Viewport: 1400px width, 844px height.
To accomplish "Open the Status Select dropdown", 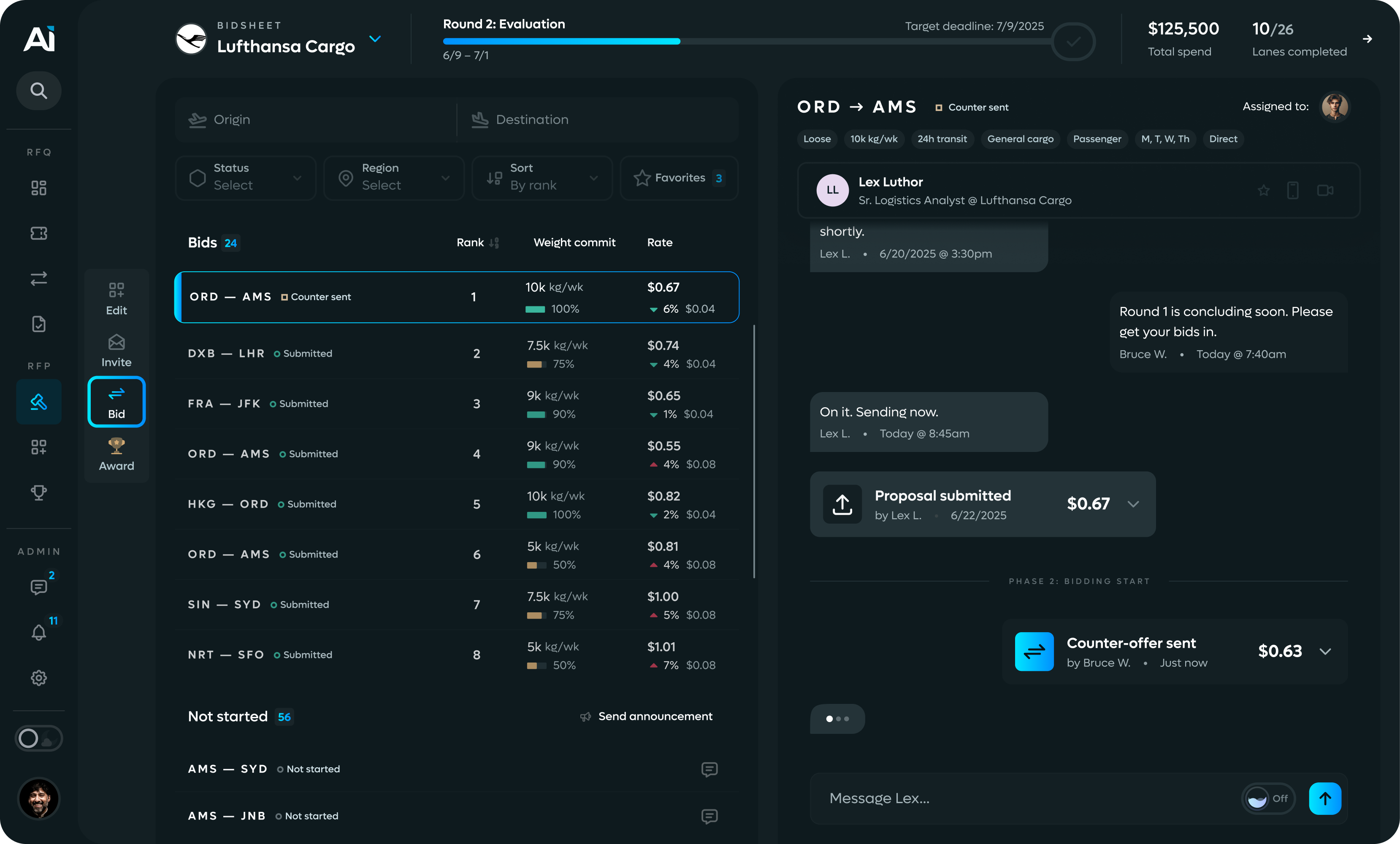I will tap(246, 178).
